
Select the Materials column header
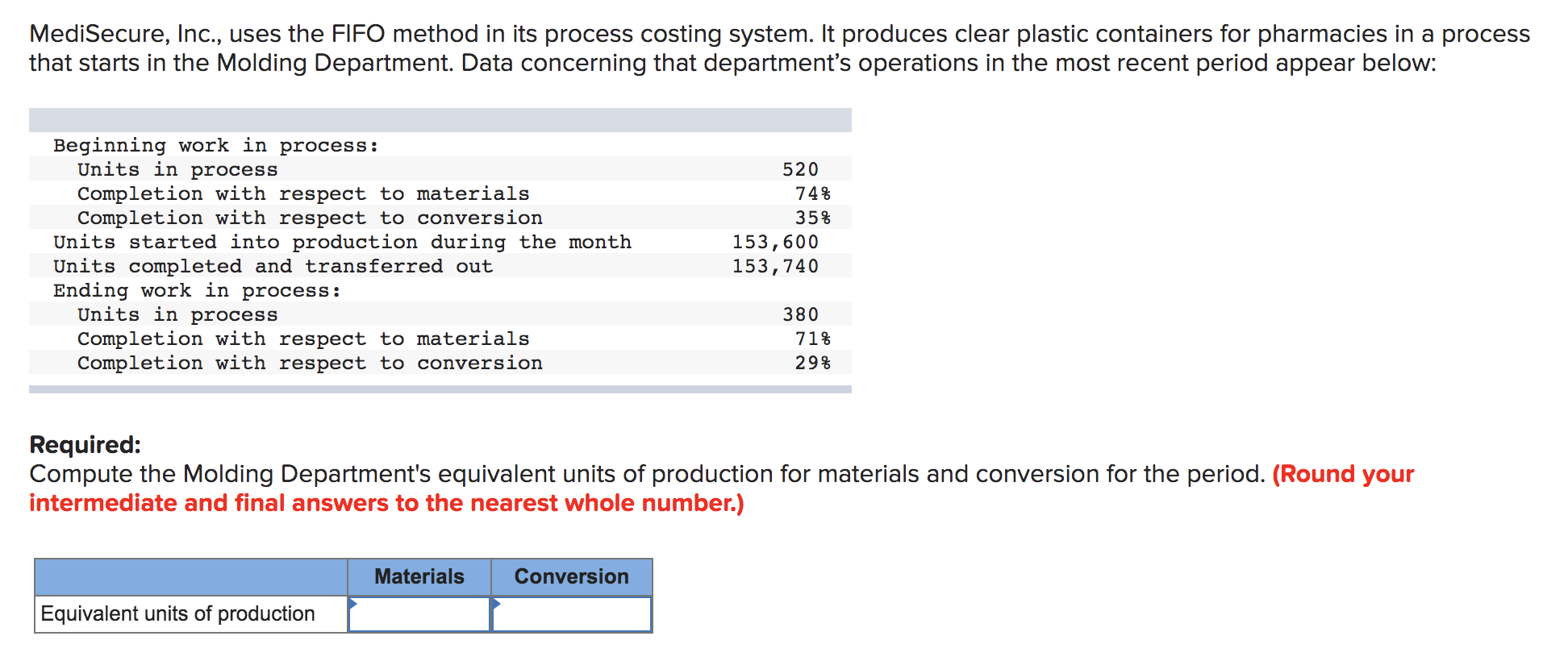click(419, 576)
